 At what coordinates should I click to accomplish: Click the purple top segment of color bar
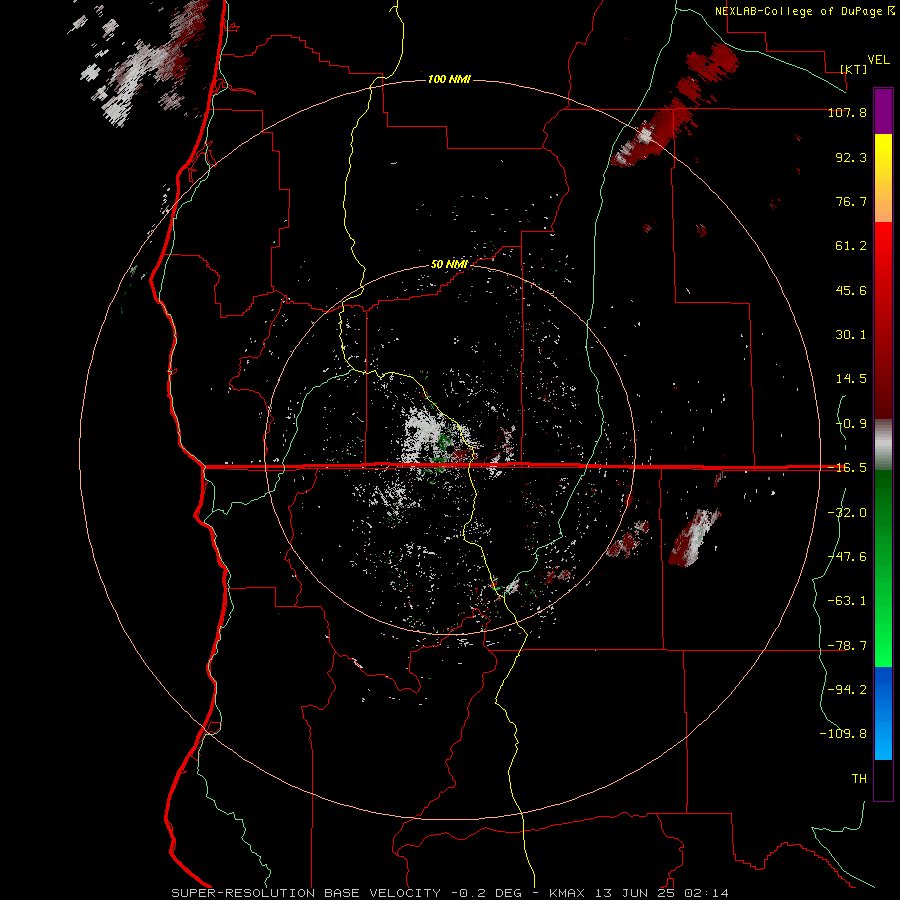(883, 111)
